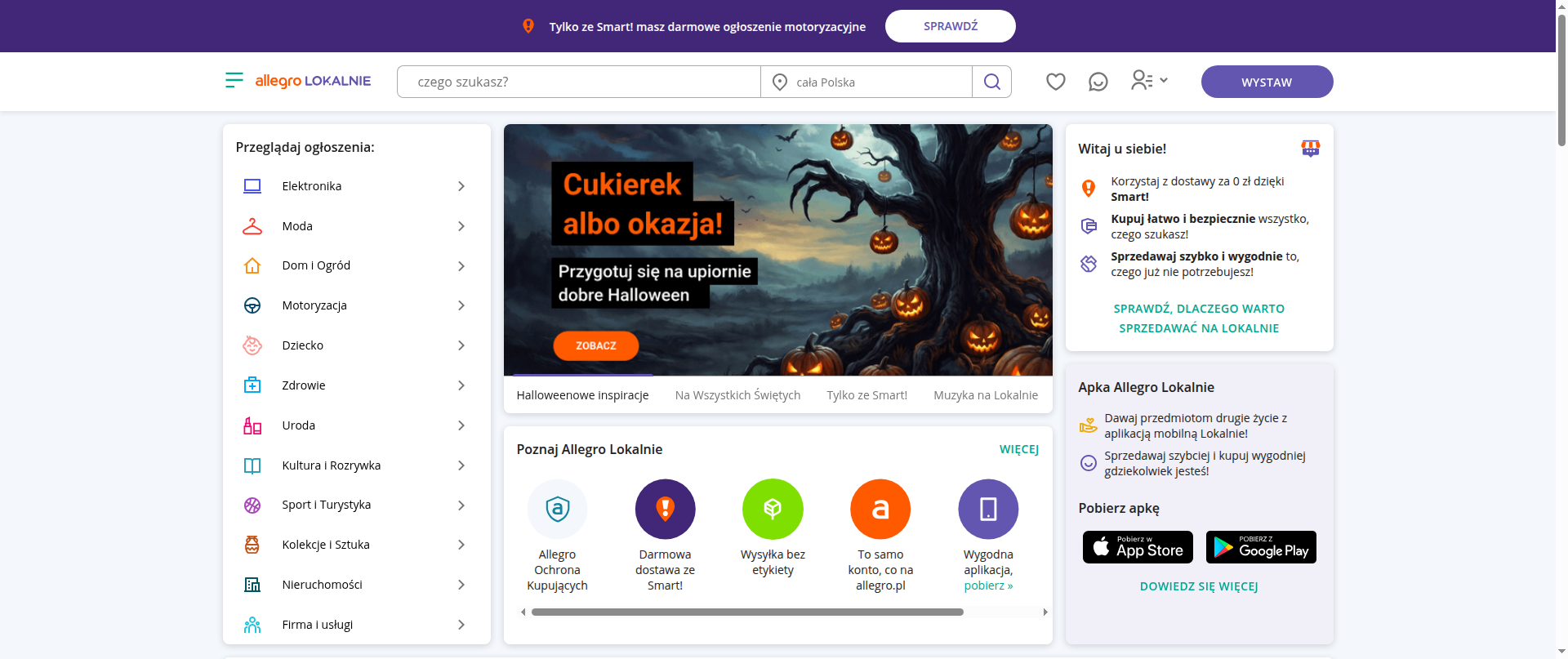This screenshot has height=659, width=1568.
Task: Open Darmowa dostawa ze Smart! icon
Action: [x=665, y=509]
